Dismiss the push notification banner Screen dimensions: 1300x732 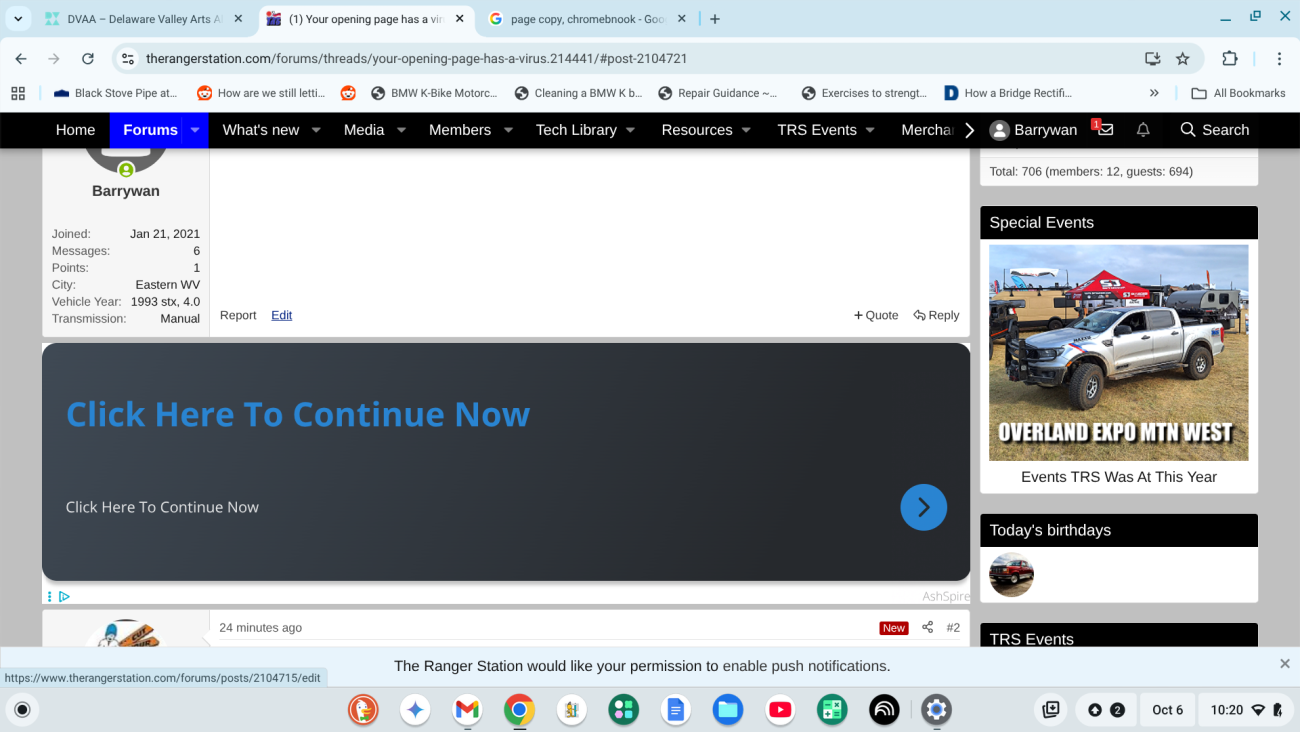(1284, 664)
